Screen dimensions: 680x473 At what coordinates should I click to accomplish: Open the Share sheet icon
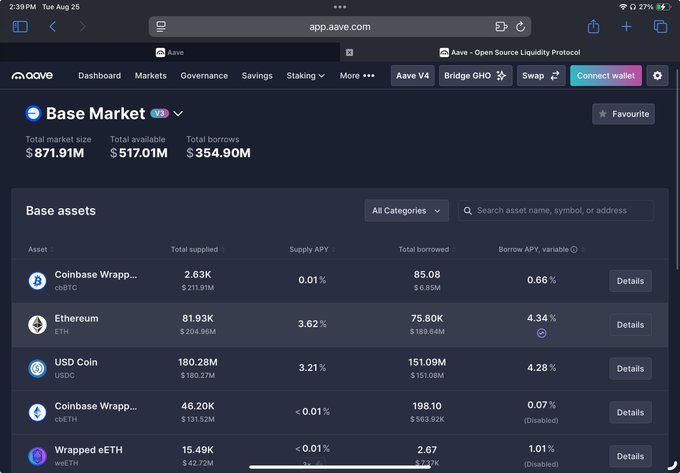coord(593,27)
